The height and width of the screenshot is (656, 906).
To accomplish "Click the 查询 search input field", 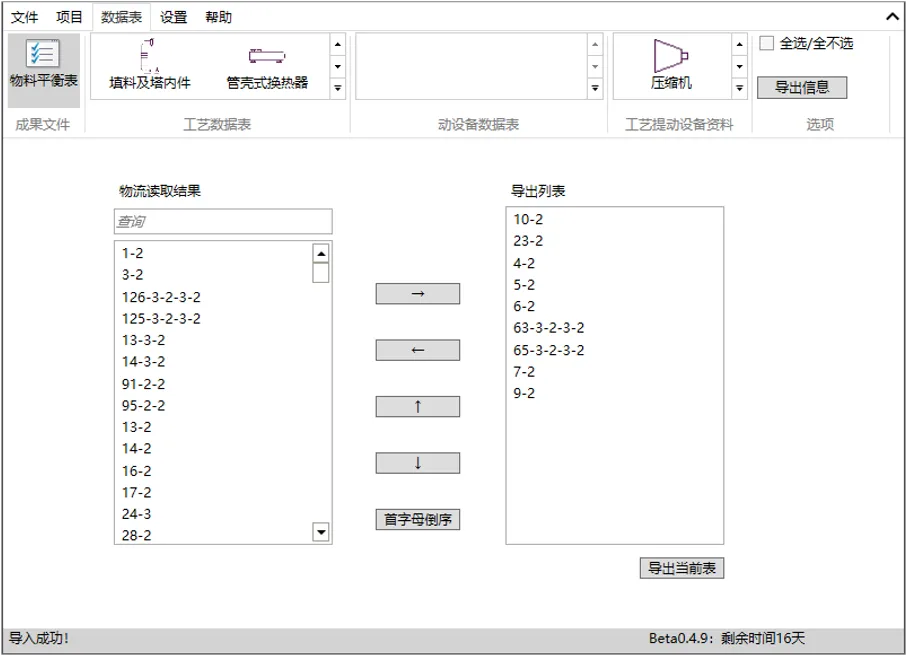I will 223,221.
